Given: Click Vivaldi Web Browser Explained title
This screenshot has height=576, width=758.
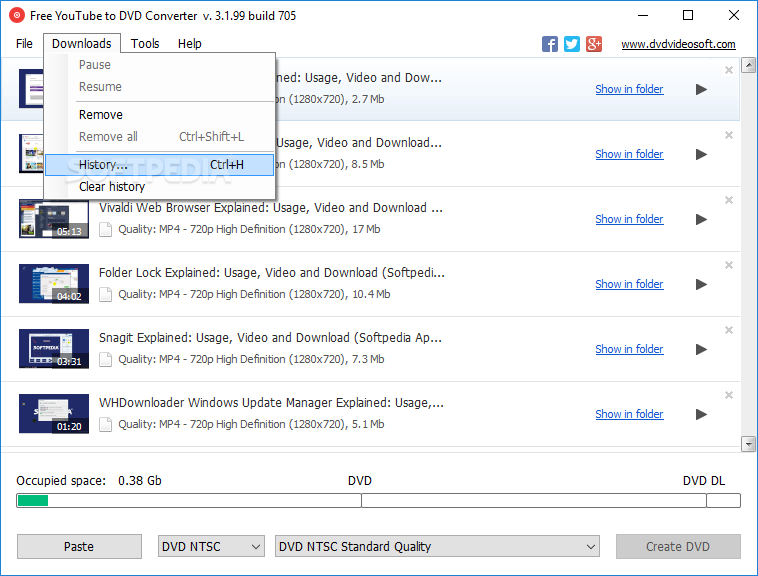Looking at the screenshot, I should click(271, 208).
